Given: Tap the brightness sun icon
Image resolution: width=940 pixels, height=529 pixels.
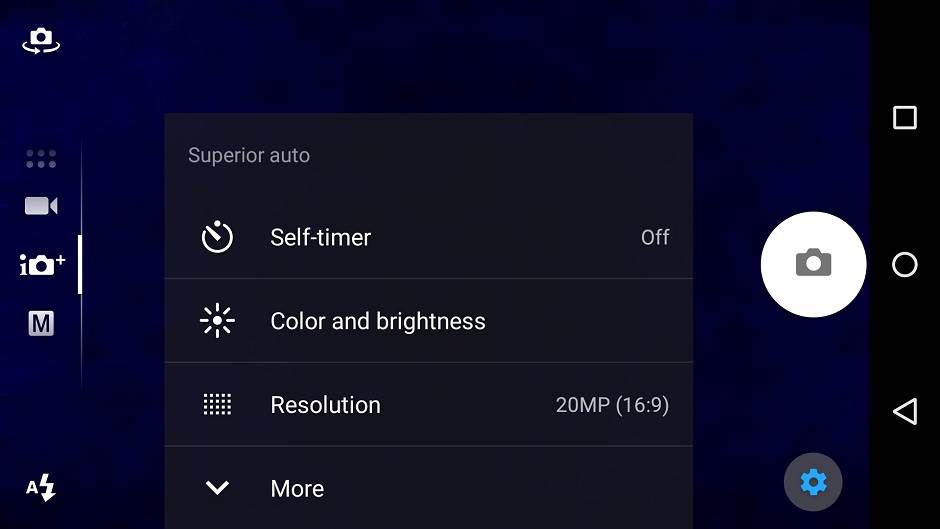Looking at the screenshot, I should (x=217, y=321).
